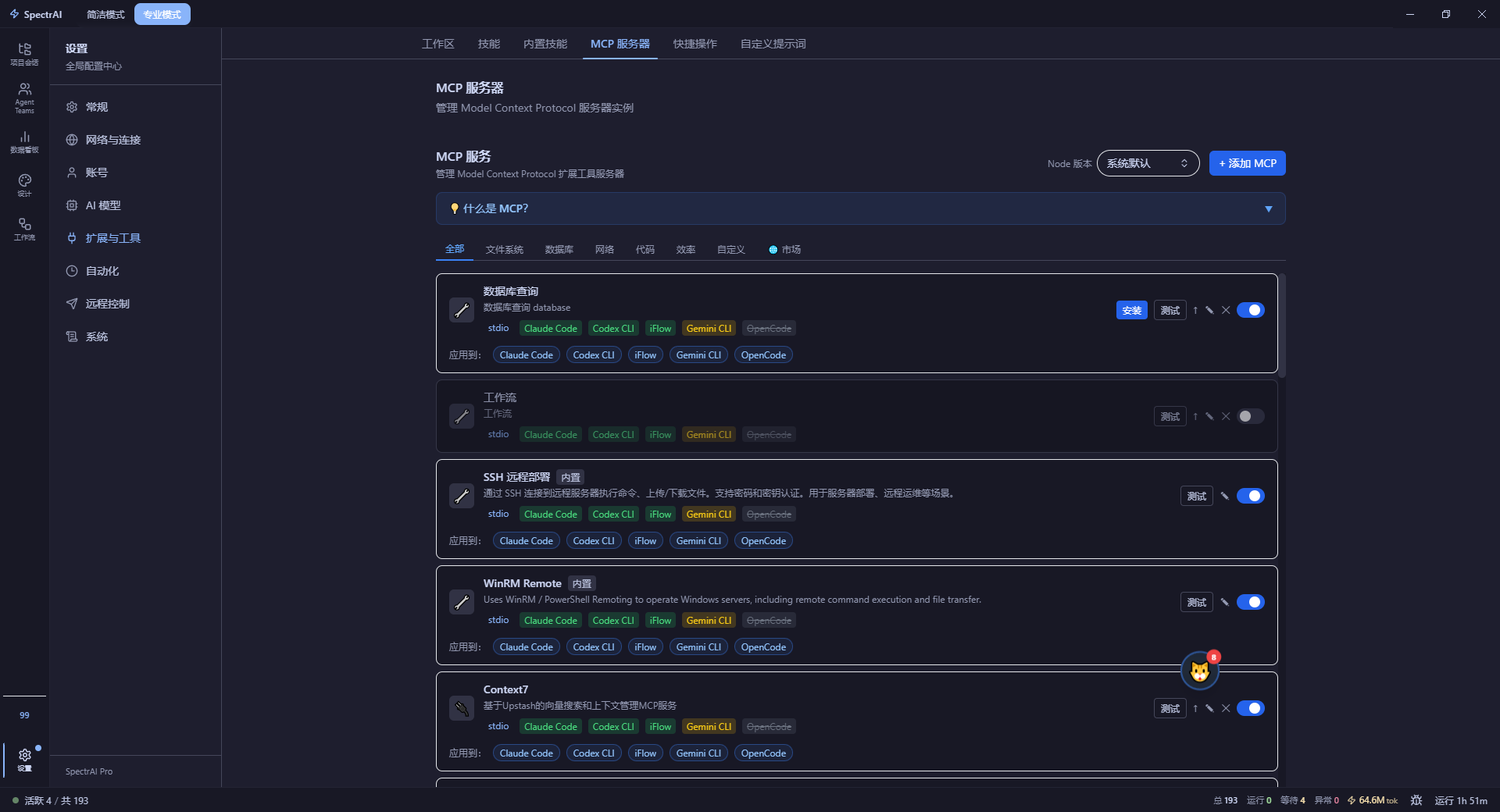1500x812 pixels.
Task: Open 工作流 in the left icon rail
Action: pos(24,229)
